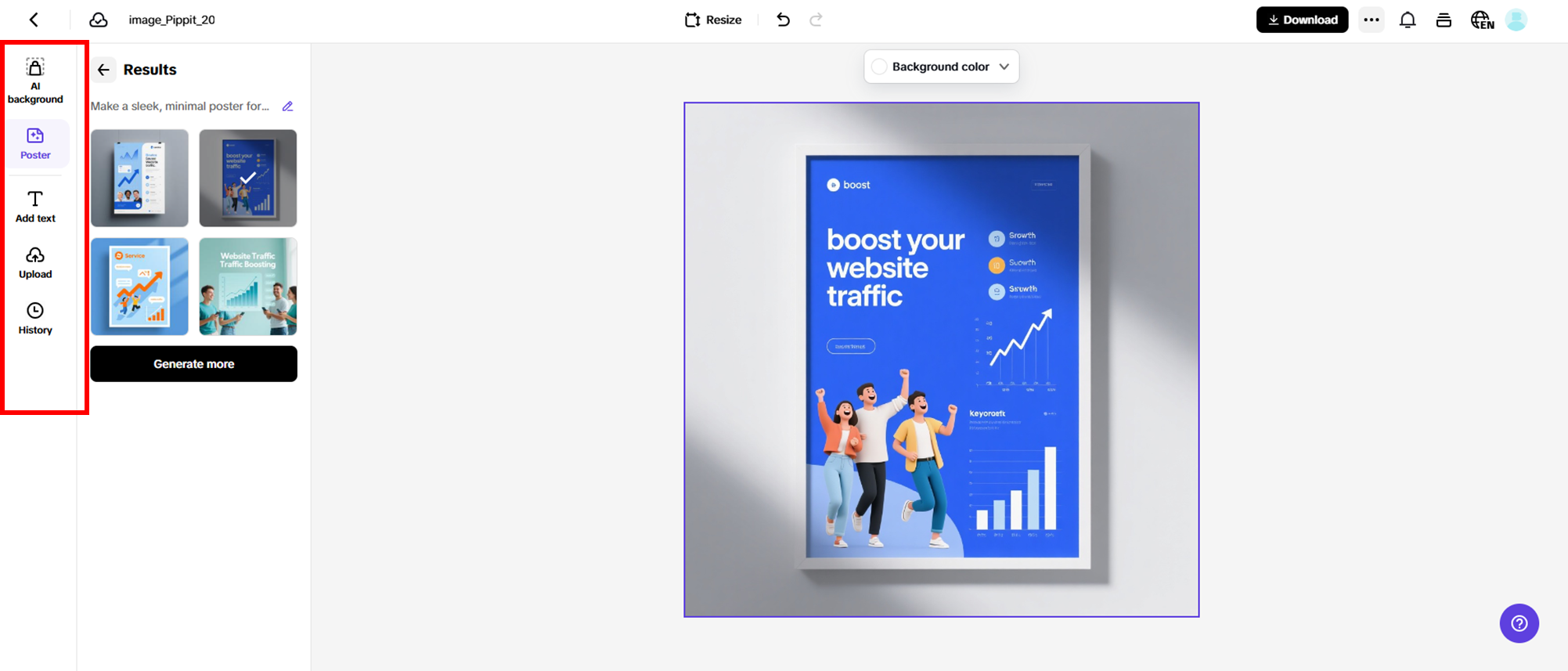The width and height of the screenshot is (1568, 671).
Task: Pick the orange Service poster thumbnail
Action: coord(139,287)
